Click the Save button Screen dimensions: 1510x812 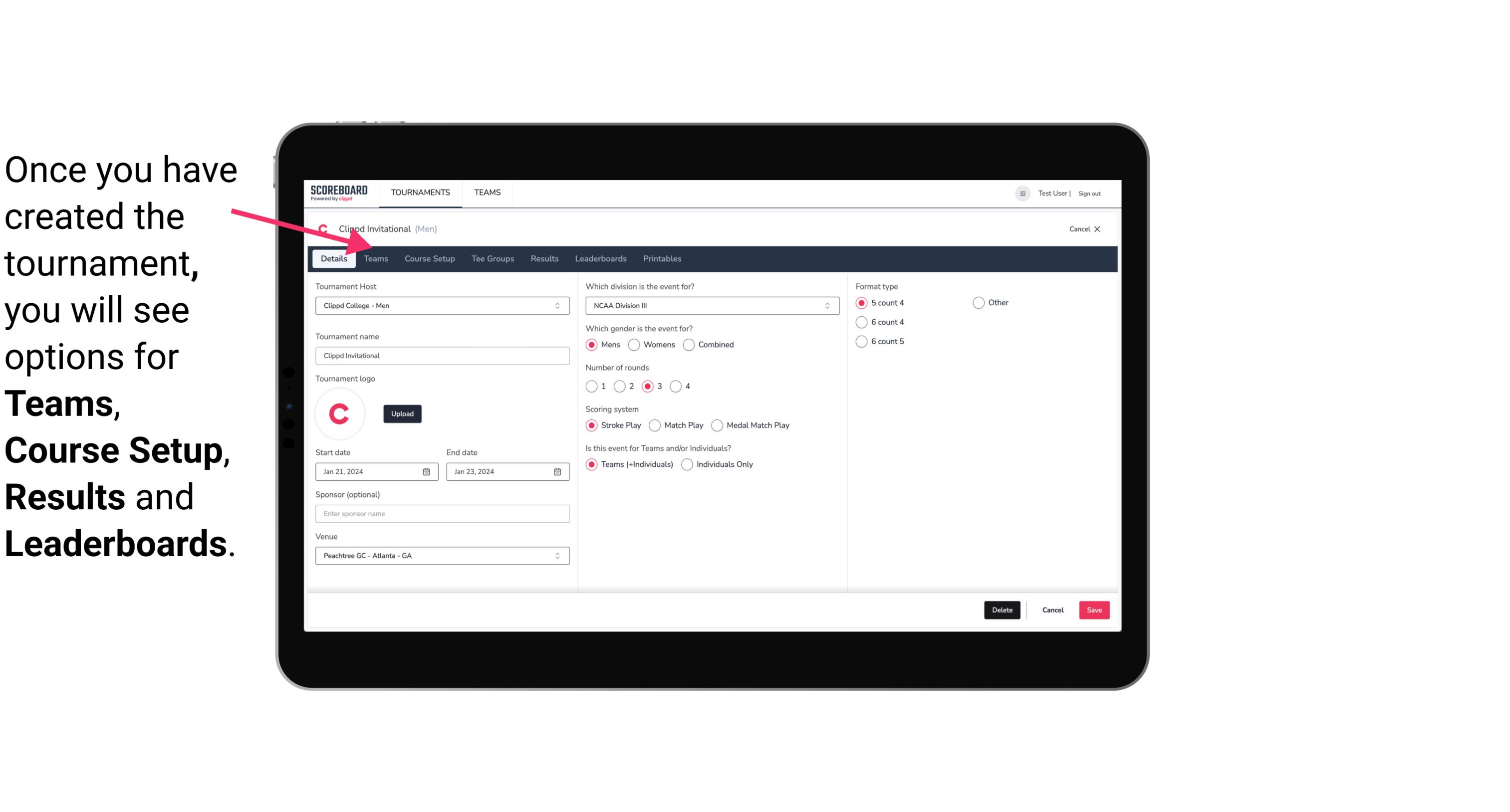coord(1093,610)
